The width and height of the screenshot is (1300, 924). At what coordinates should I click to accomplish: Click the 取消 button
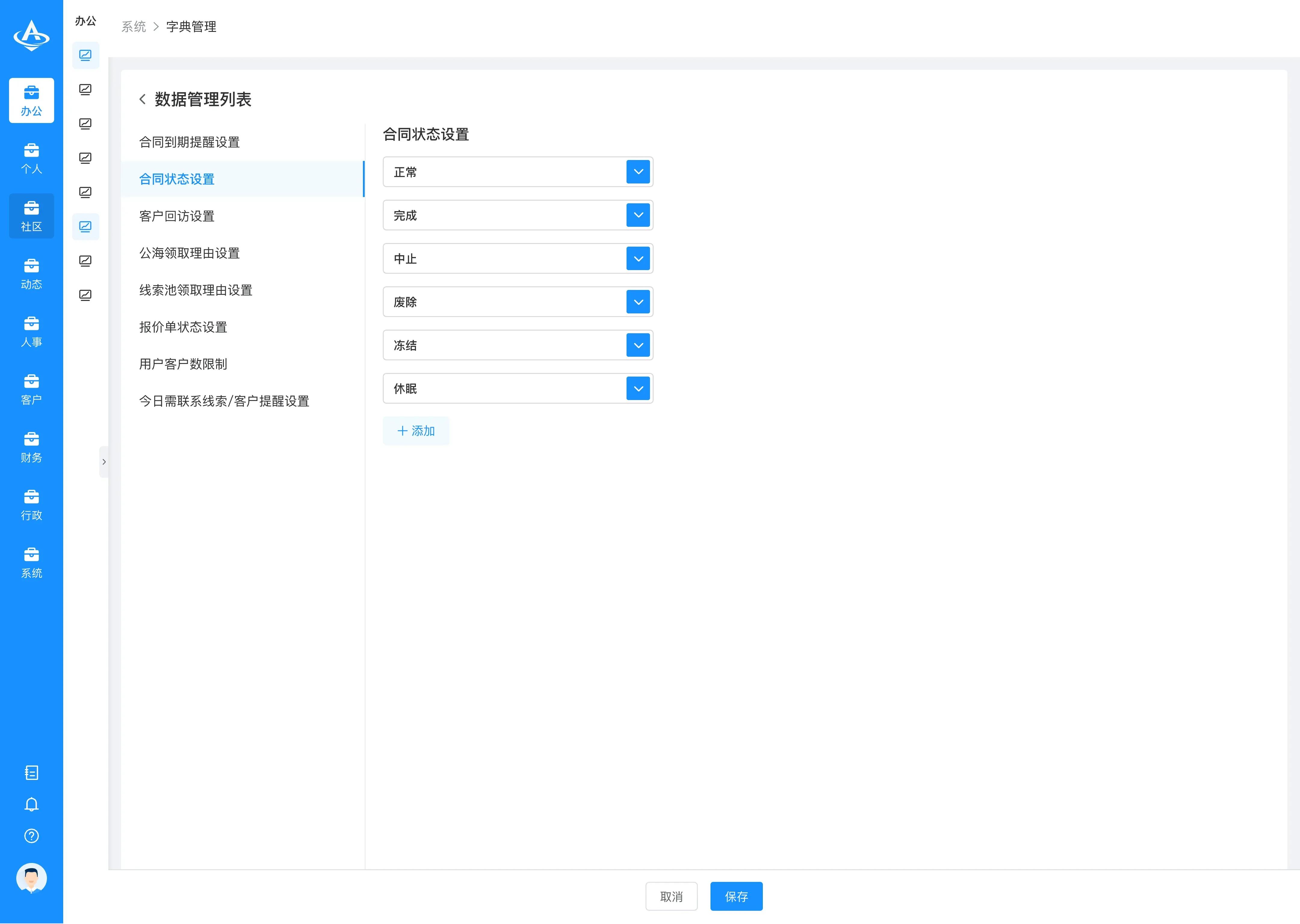coord(671,897)
